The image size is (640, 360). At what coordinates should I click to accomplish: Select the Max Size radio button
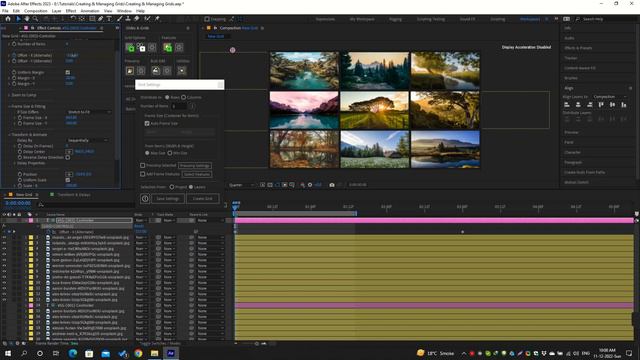(147, 153)
